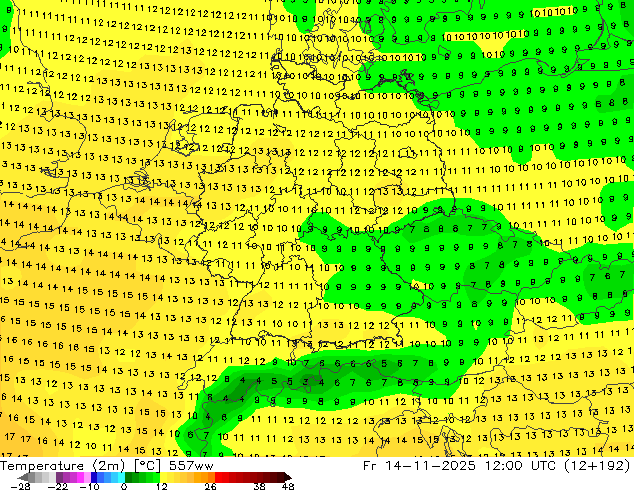Click the dark brown right arrow tip of legend
Viewport: 634px width, 490px height.
point(287,477)
